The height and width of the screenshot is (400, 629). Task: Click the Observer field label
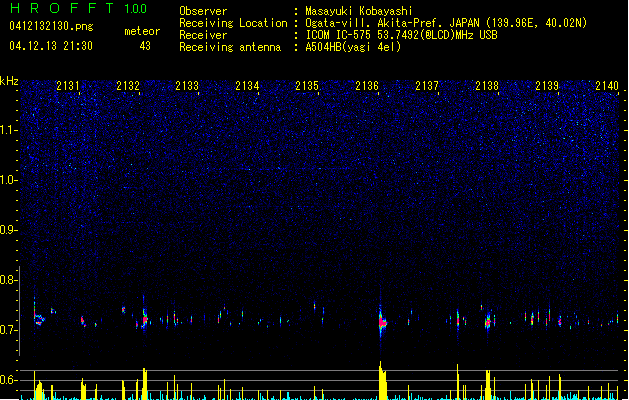[203, 11]
